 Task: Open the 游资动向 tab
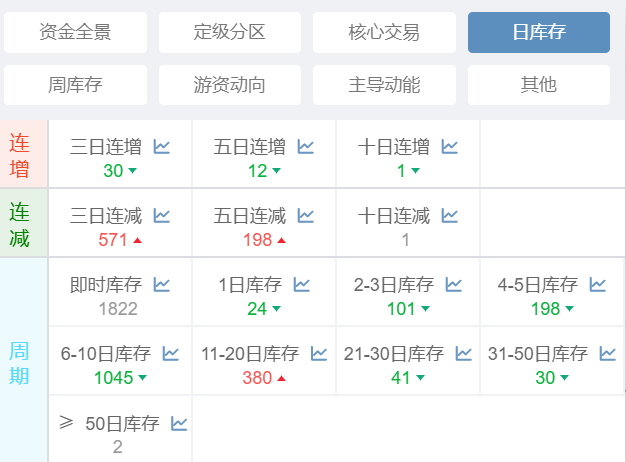[x=229, y=85]
